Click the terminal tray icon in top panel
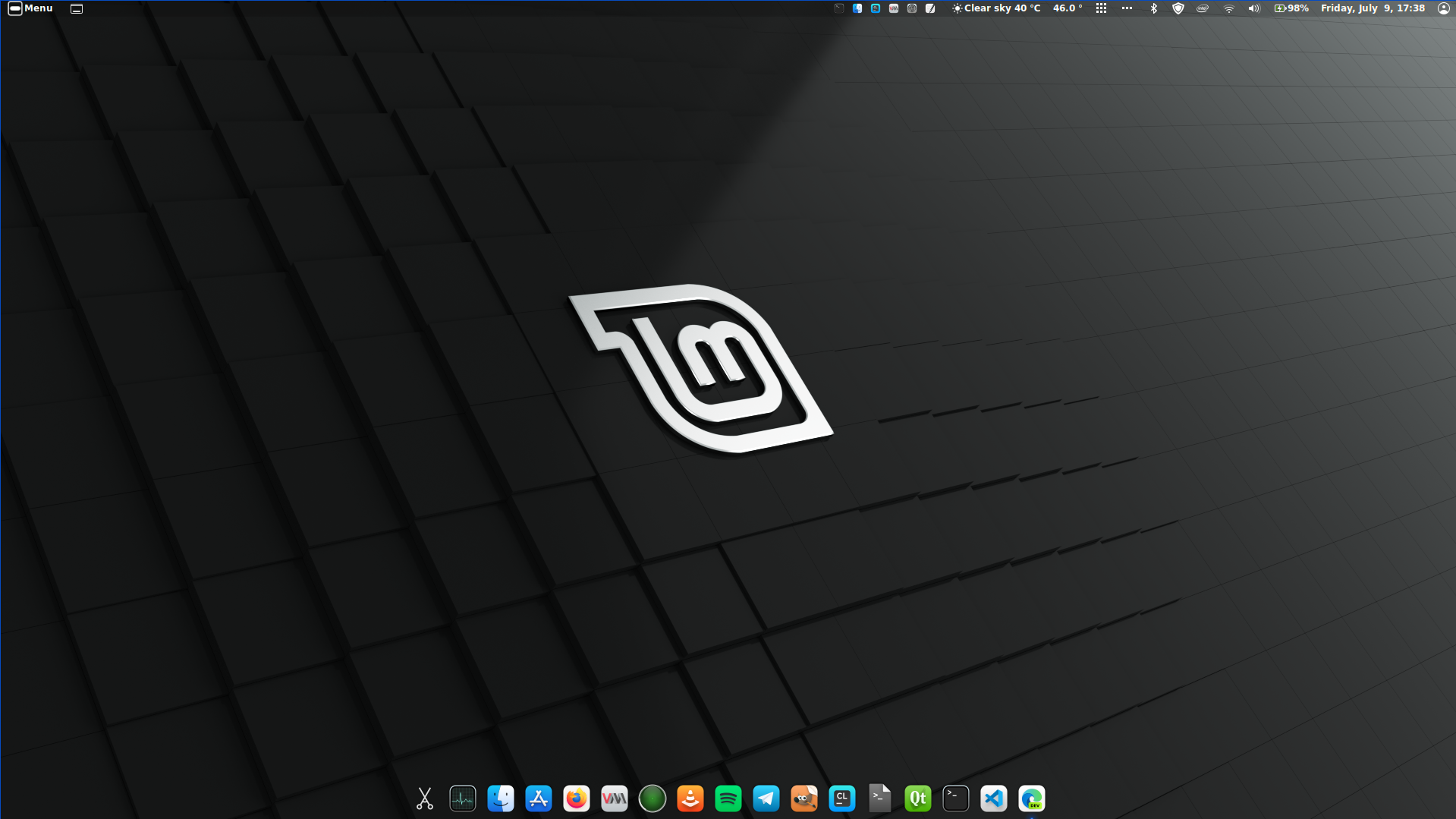This screenshot has width=1456, height=819. (839, 8)
